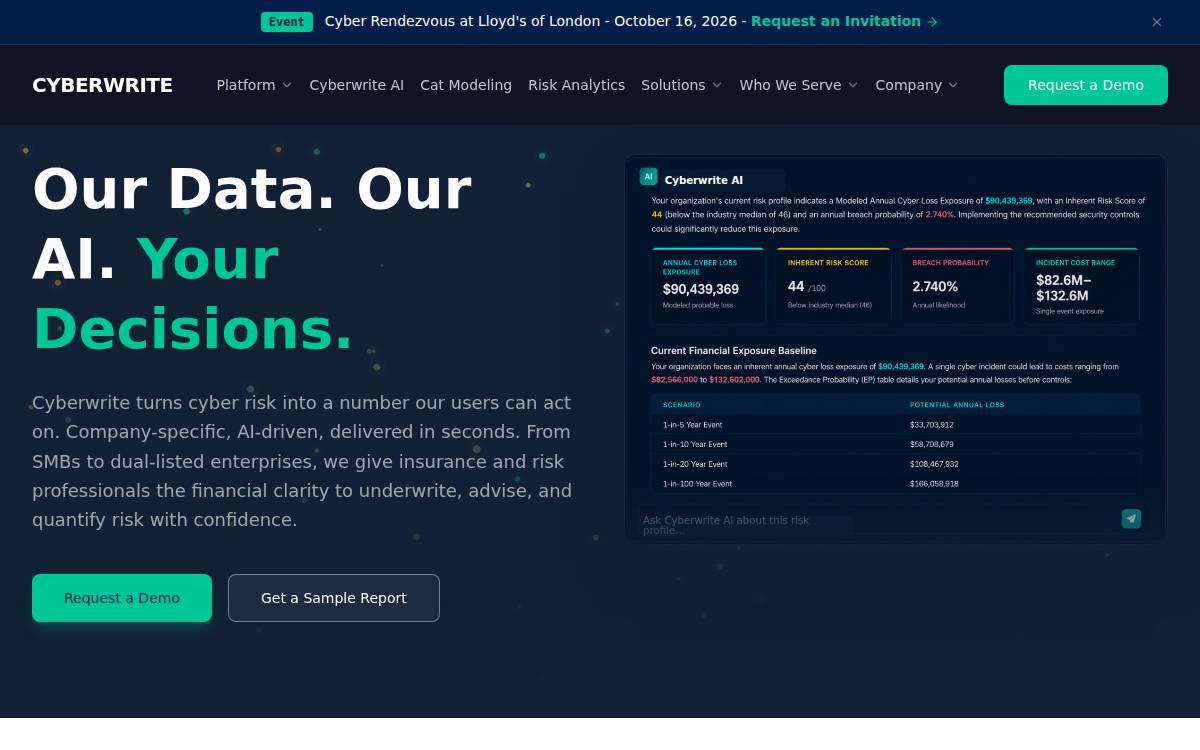The width and height of the screenshot is (1200, 750).
Task: Click the Request an Invitation link
Action: (x=844, y=21)
